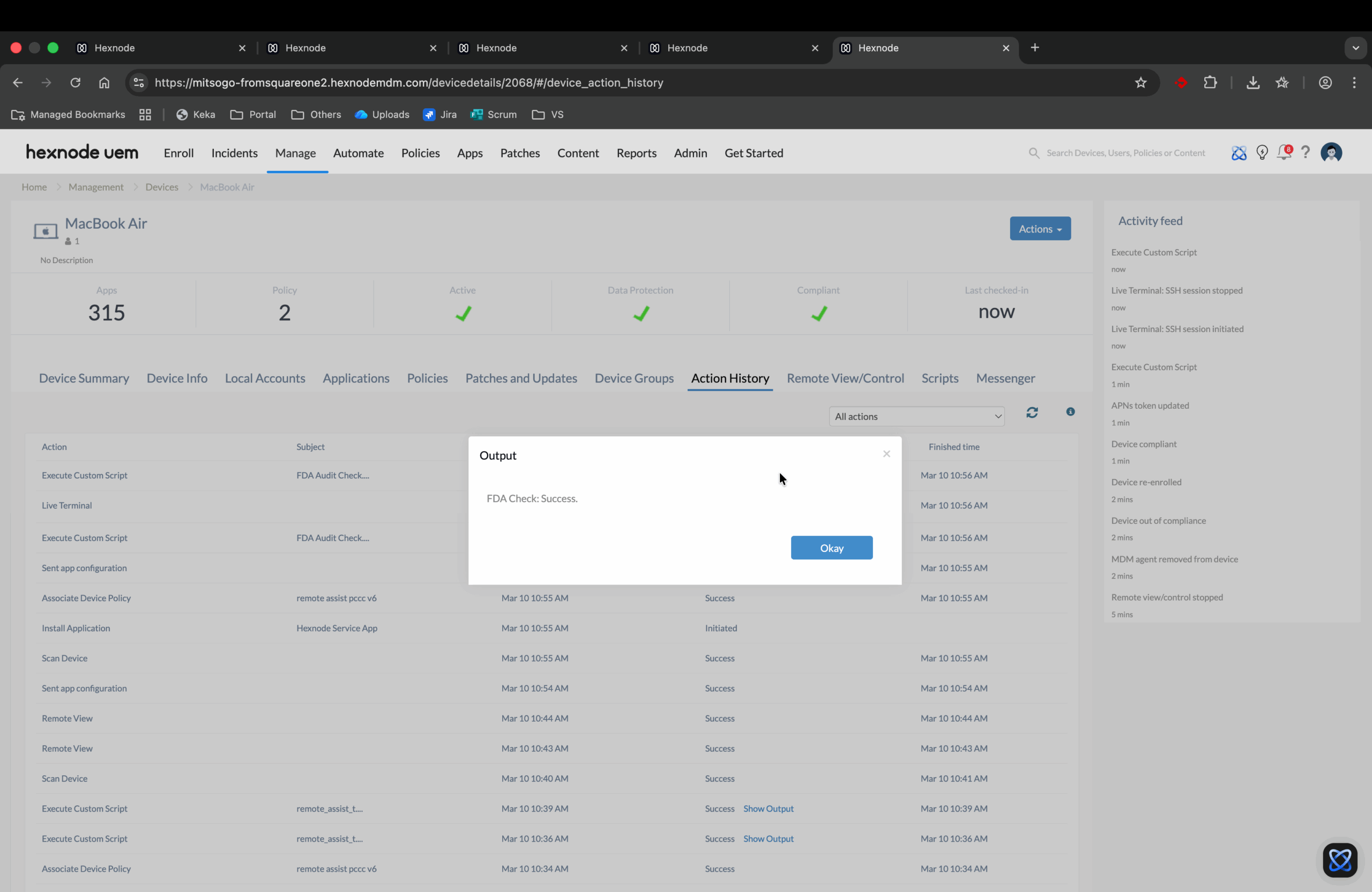
Task: Open the notifications bell icon
Action: 1284,153
